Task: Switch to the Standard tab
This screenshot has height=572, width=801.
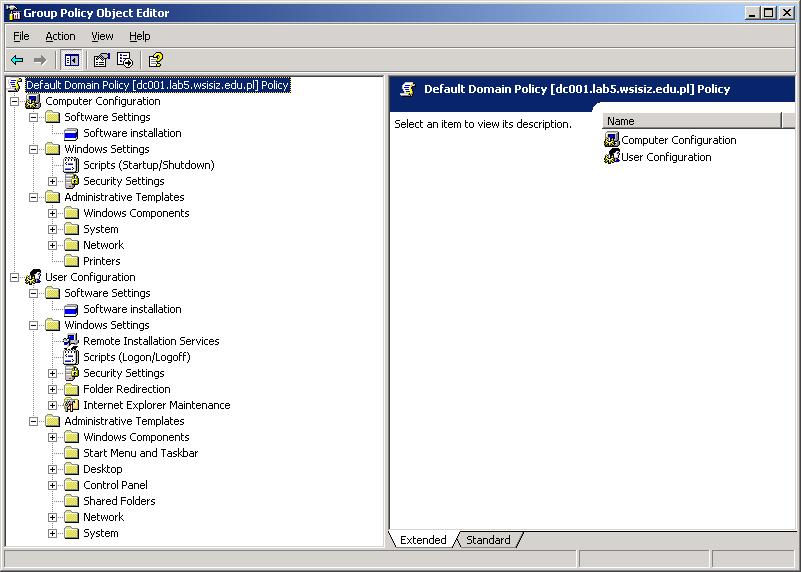Action: click(488, 540)
